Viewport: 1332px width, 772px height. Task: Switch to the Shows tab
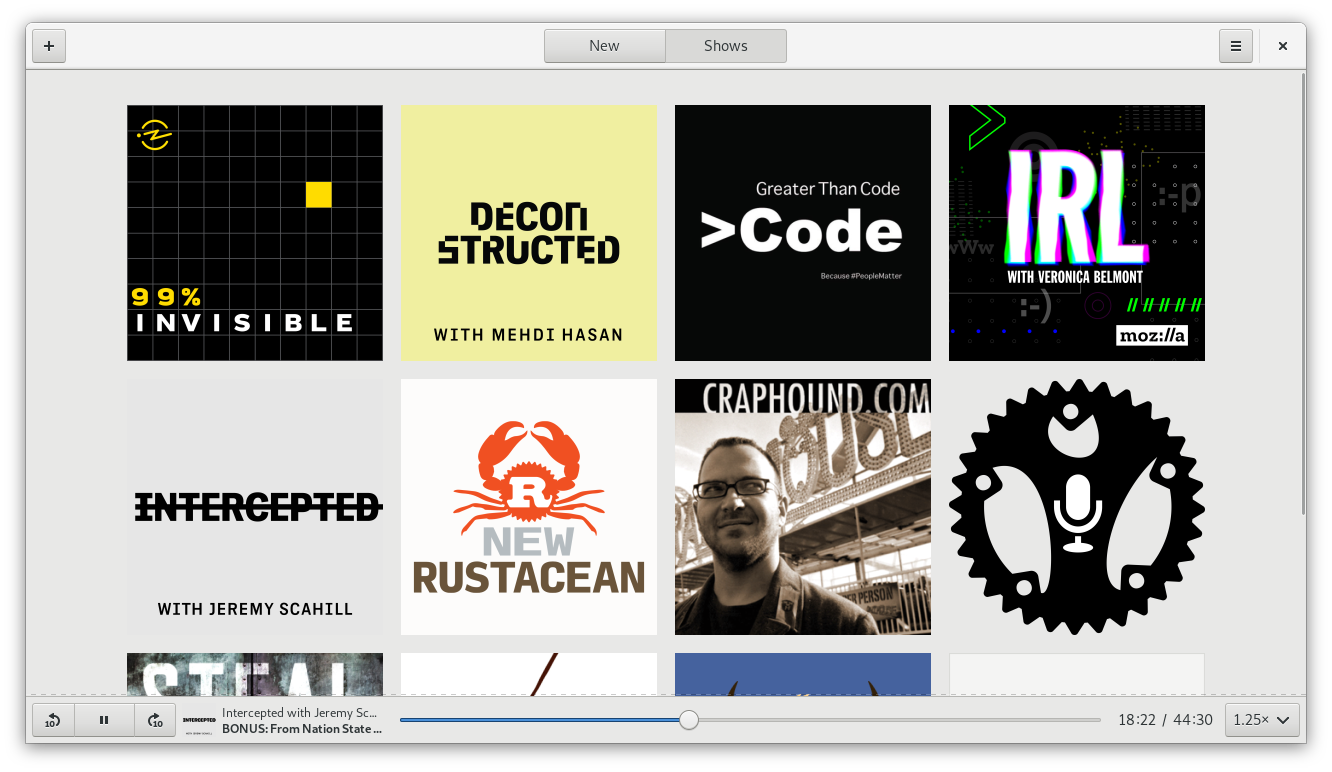725,46
